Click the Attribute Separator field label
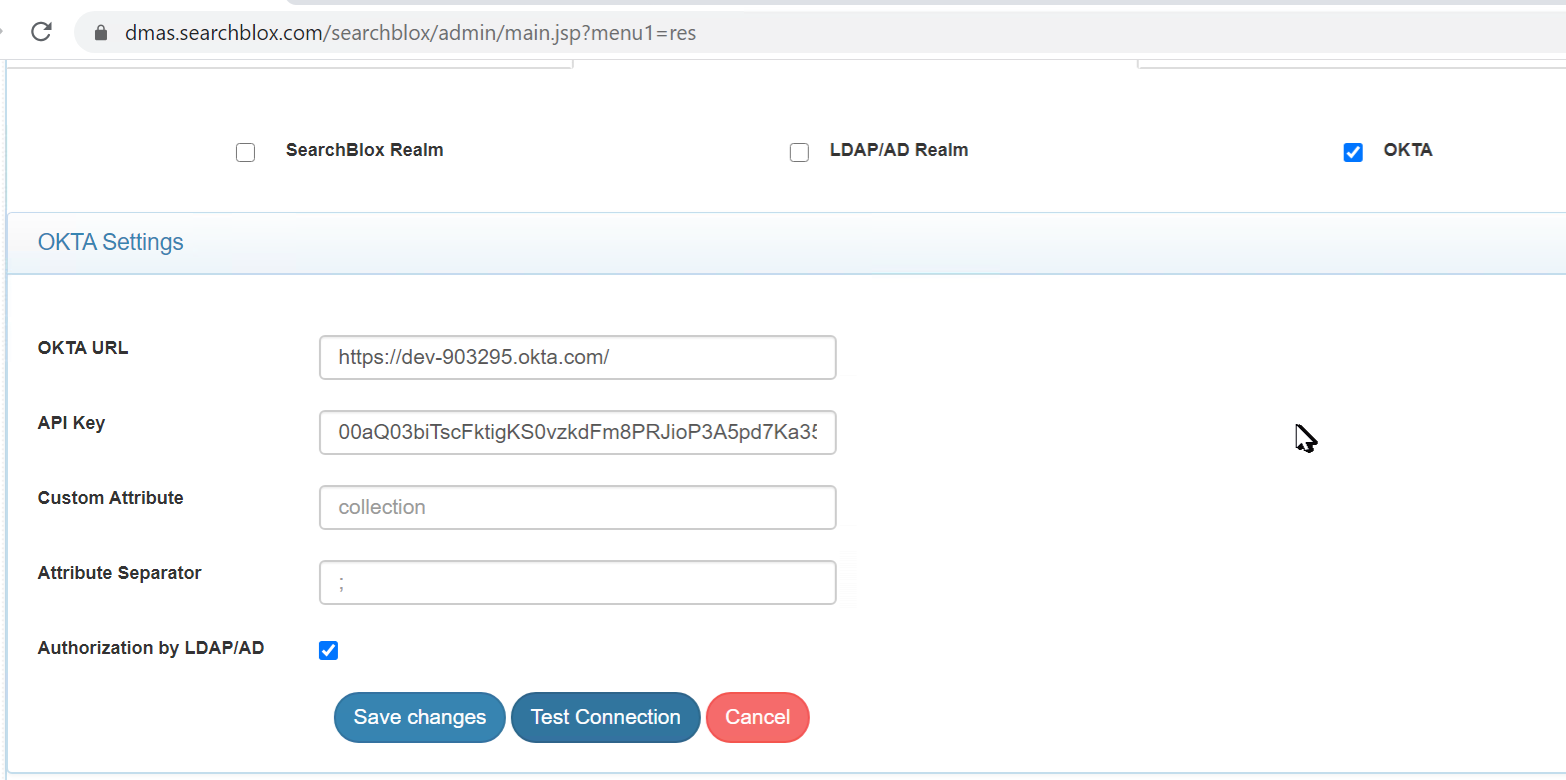This screenshot has height=780, width=1566. coord(120,573)
